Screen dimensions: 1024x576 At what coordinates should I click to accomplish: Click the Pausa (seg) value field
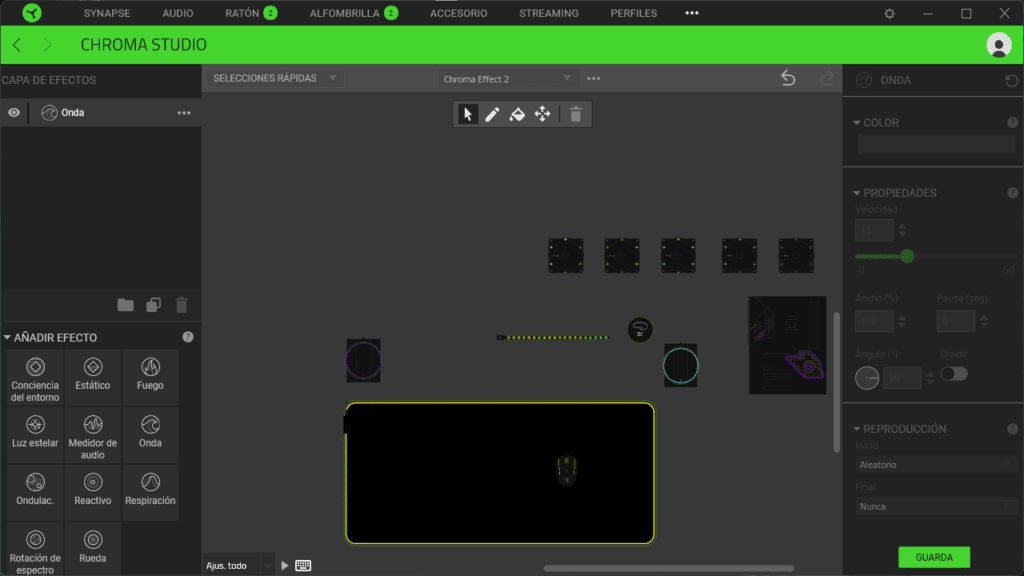955,321
